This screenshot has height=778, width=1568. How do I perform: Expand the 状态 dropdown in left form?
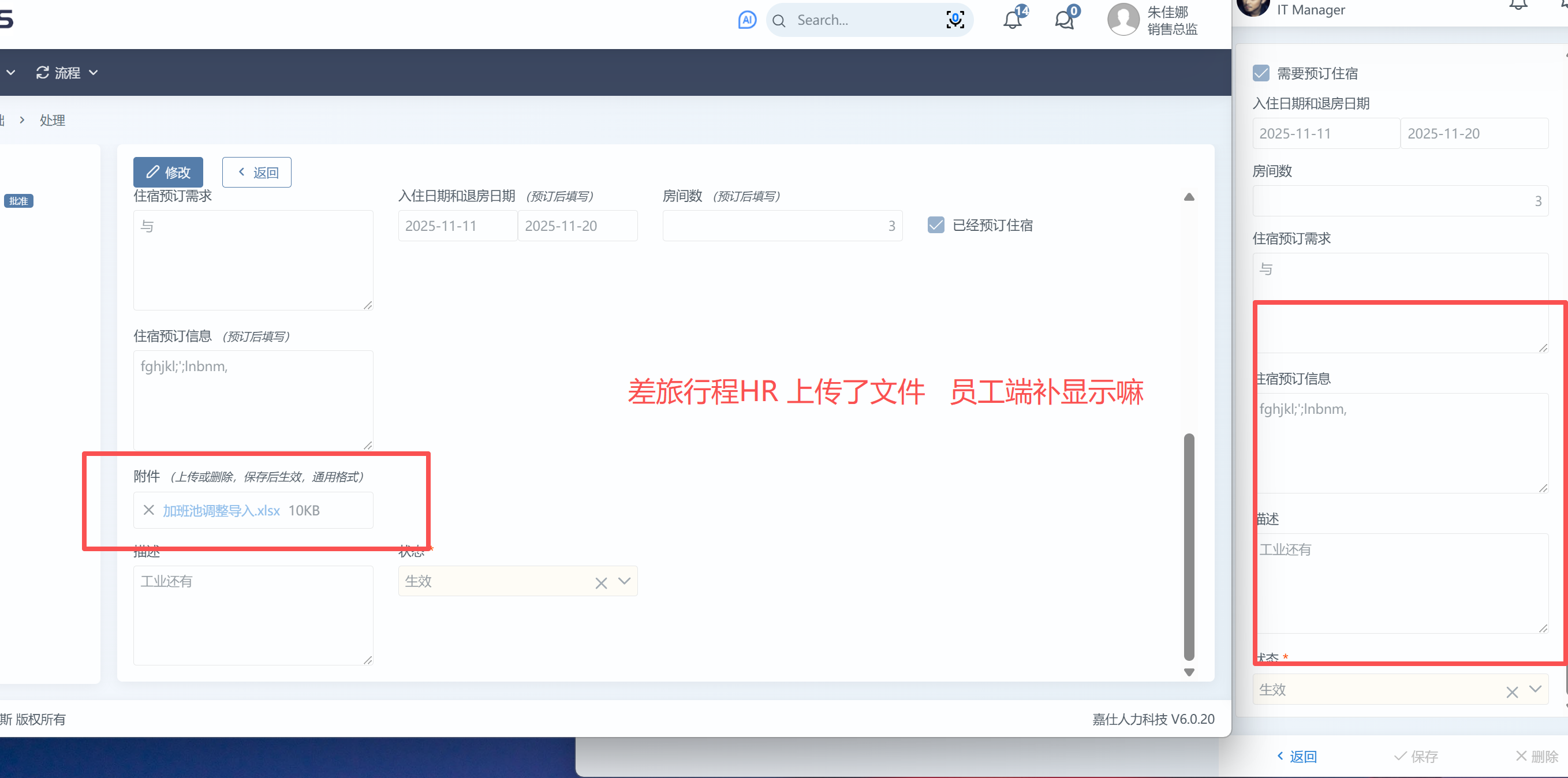coord(624,581)
